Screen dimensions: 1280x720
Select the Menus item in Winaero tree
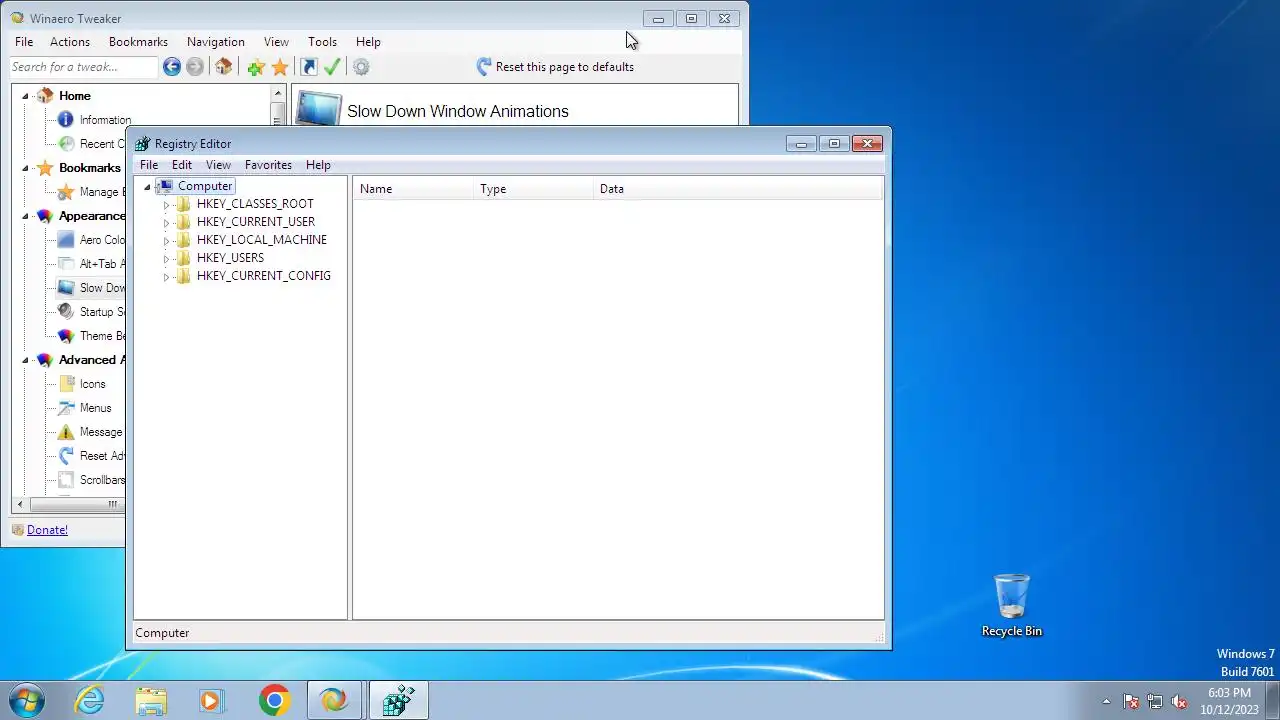click(95, 408)
